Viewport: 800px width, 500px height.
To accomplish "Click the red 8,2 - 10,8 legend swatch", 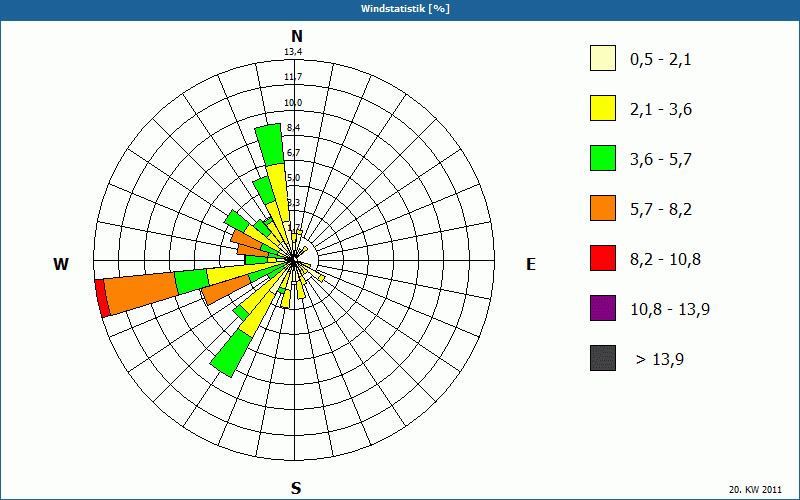I will point(603,258).
